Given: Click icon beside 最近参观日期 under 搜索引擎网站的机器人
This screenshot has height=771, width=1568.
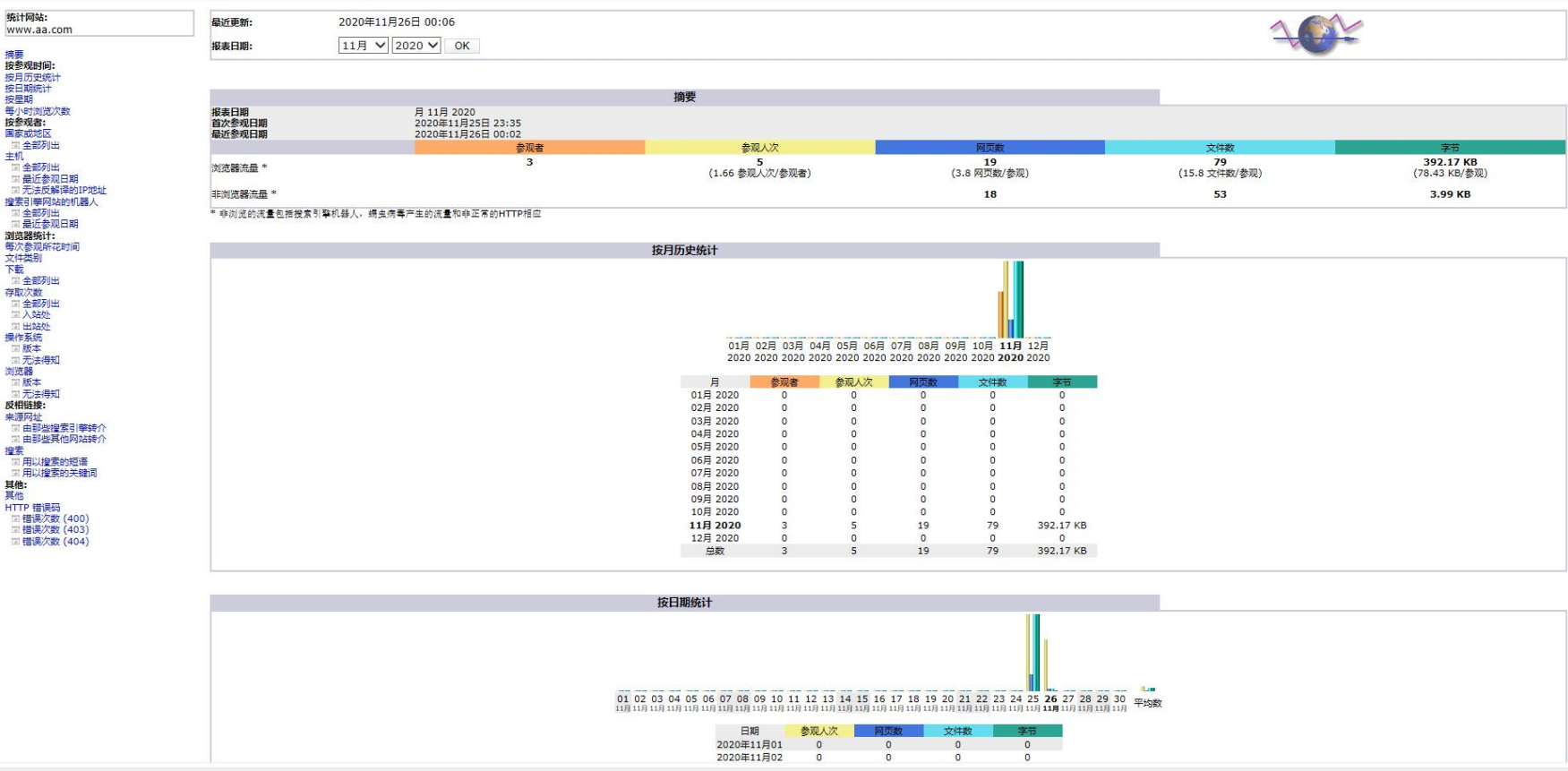Looking at the screenshot, I should tap(15, 224).
